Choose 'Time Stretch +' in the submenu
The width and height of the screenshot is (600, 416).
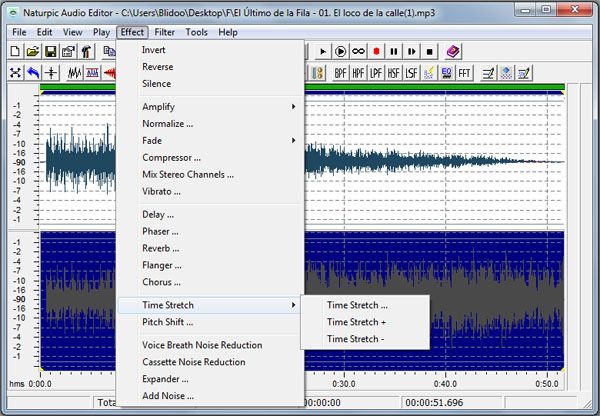click(x=365, y=322)
